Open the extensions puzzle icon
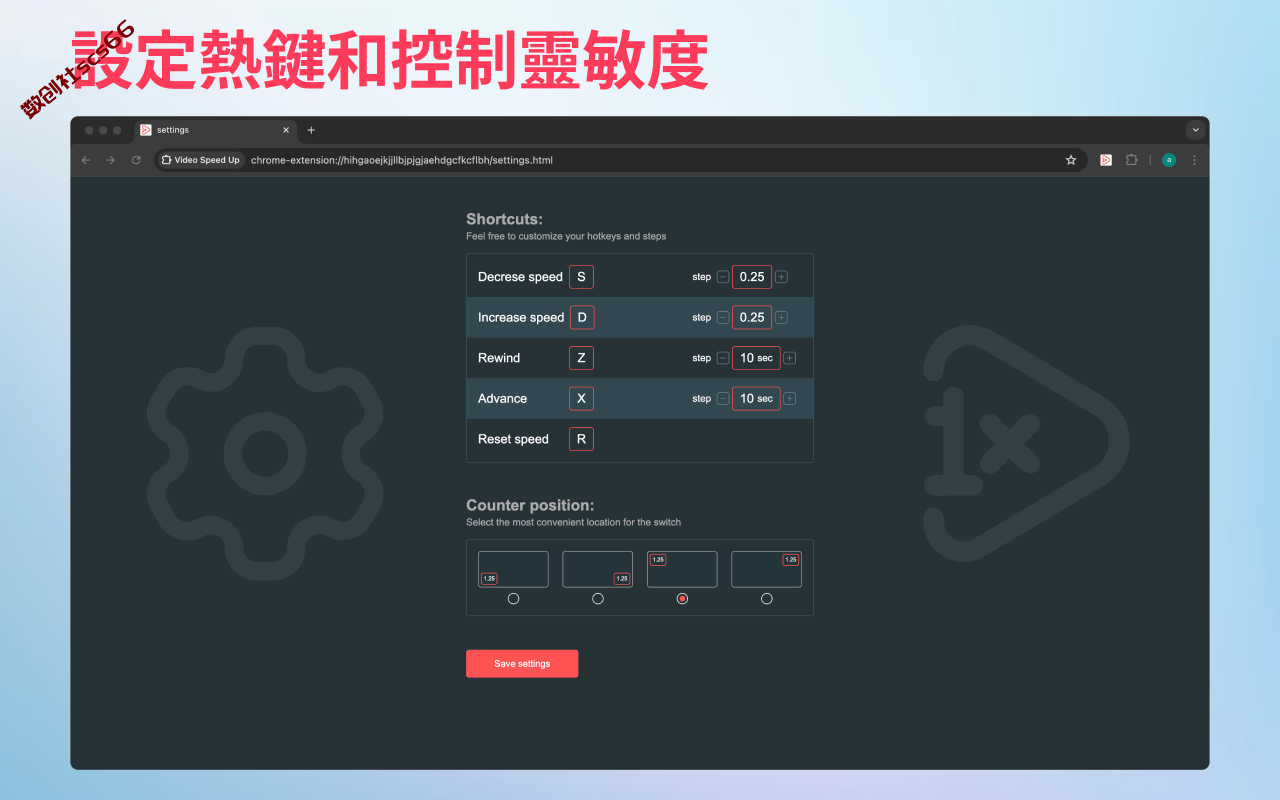 point(1132,160)
